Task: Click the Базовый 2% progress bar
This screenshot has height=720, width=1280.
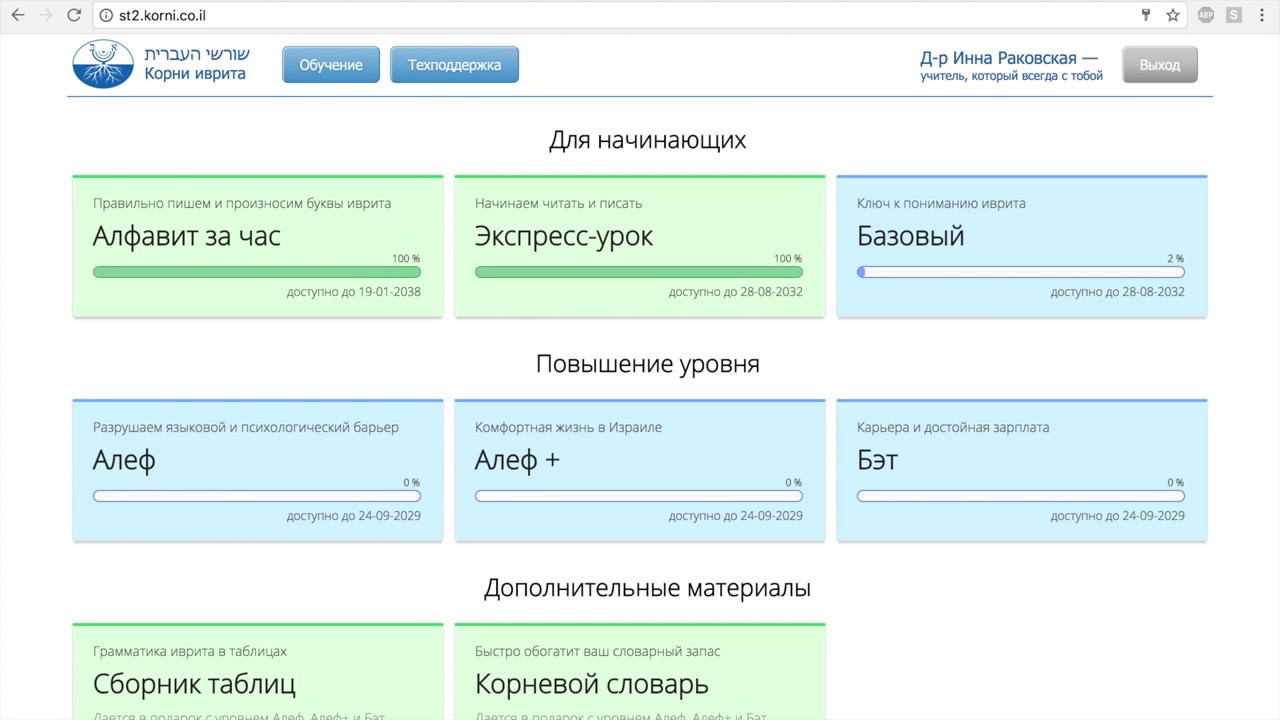Action: tap(1021, 272)
